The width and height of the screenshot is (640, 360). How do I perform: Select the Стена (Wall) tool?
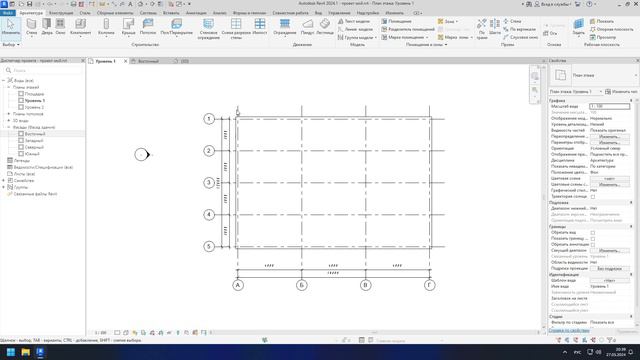click(31, 27)
